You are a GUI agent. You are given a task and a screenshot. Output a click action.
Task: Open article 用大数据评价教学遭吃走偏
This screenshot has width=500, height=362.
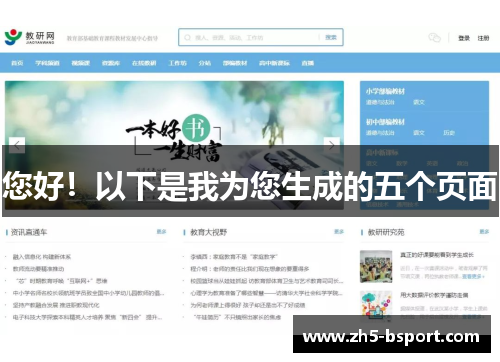pyautogui.click(x=434, y=295)
